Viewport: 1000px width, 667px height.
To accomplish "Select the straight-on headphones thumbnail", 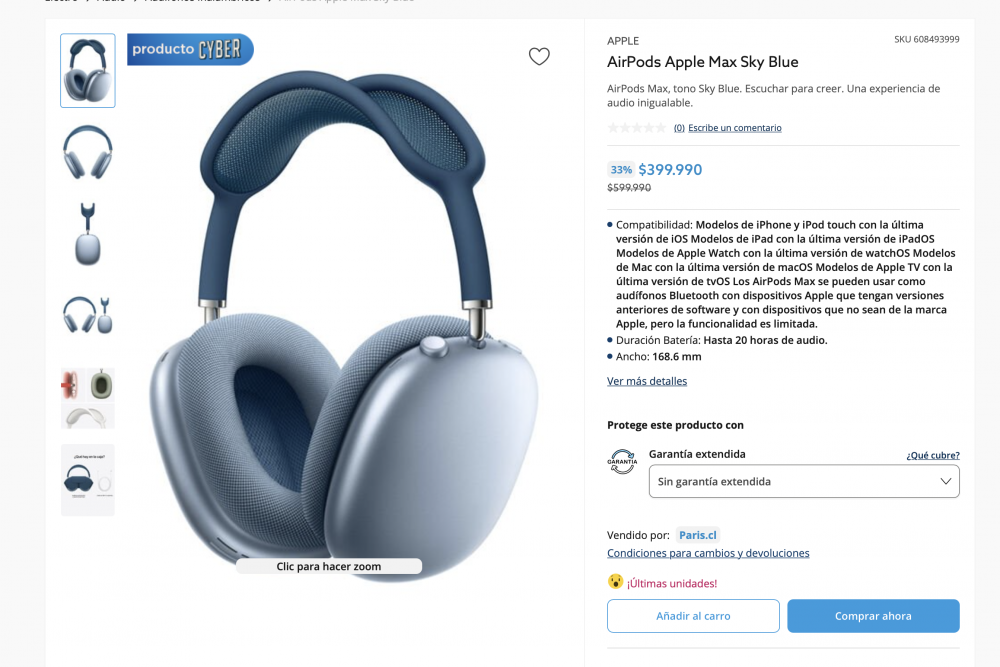I will [88, 152].
